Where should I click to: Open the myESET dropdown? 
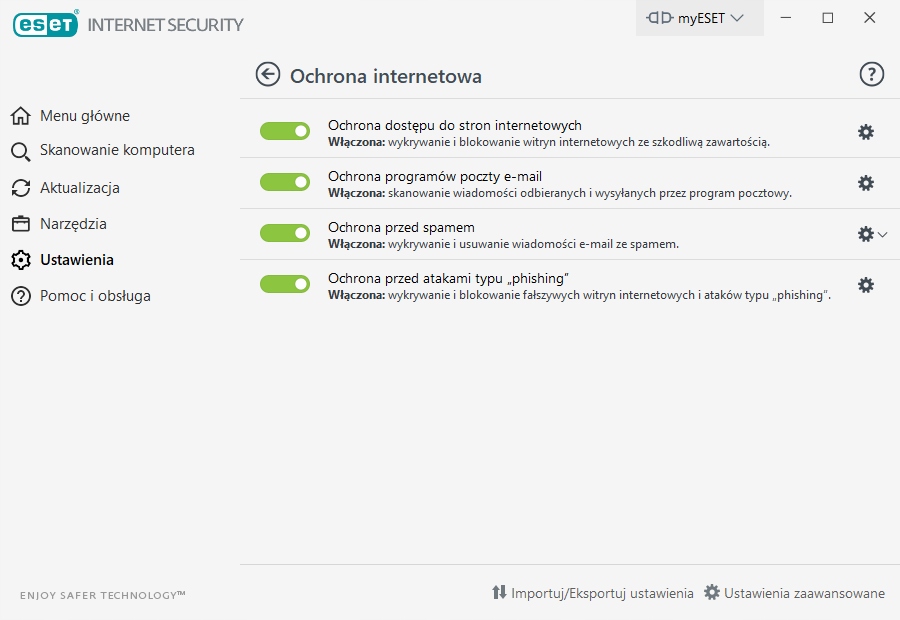(x=699, y=18)
